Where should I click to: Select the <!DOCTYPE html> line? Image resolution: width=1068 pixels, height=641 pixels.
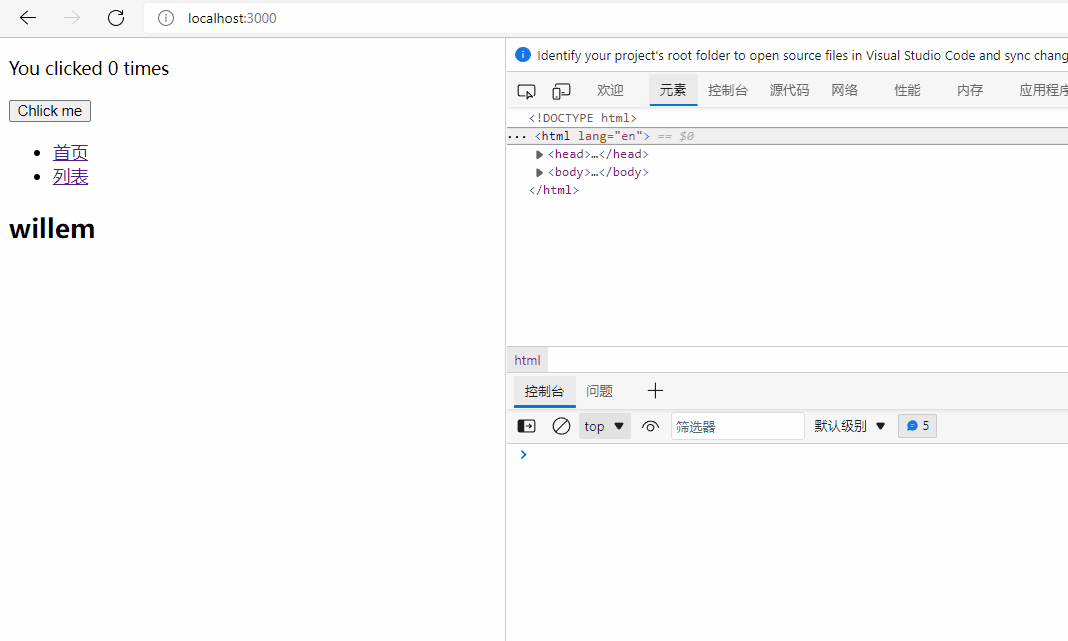point(582,118)
